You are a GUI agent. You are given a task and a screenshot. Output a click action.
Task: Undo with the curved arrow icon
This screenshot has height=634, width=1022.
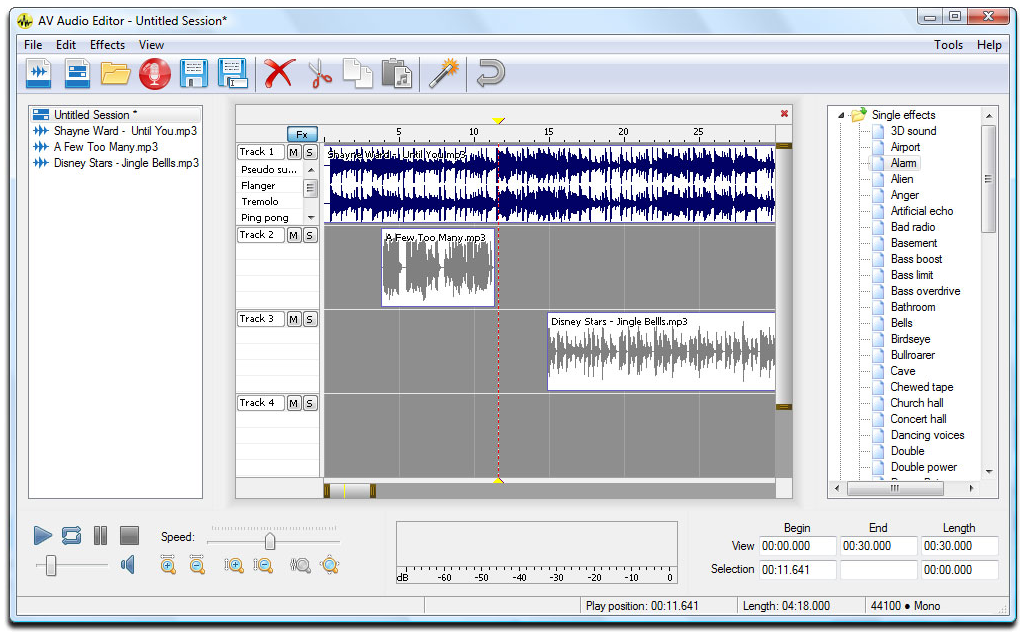tap(490, 73)
